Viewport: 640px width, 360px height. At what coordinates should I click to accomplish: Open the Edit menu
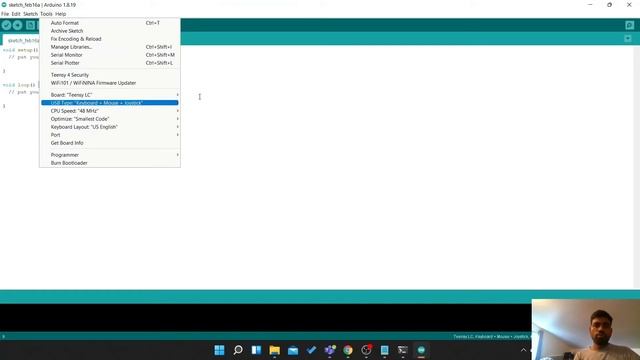16,14
